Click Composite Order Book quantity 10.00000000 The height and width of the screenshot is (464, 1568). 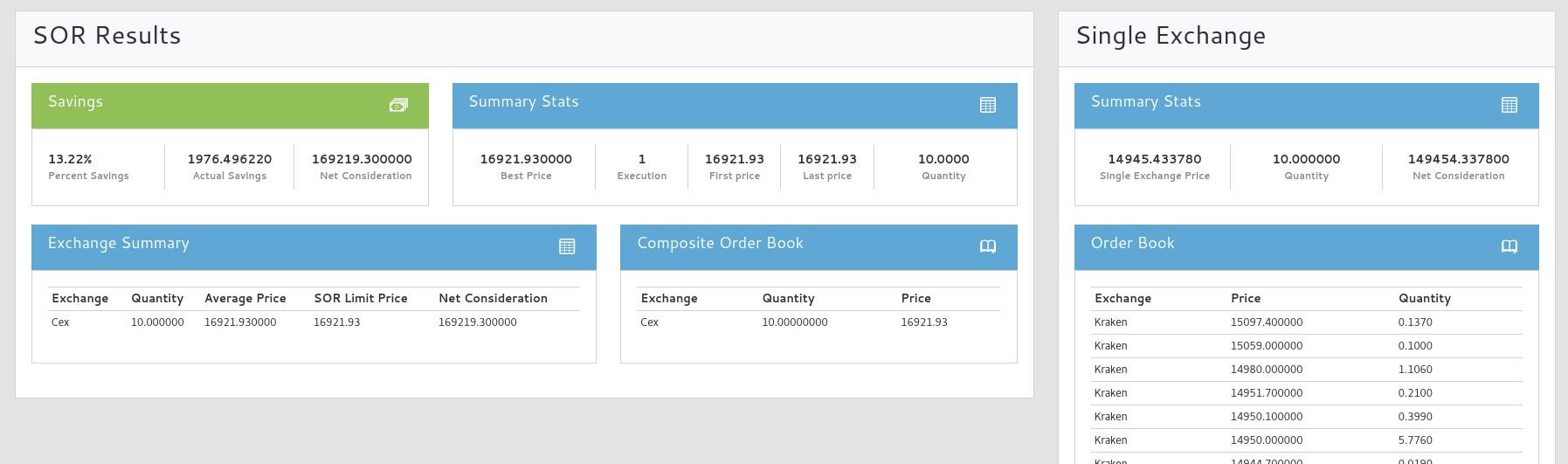point(795,322)
